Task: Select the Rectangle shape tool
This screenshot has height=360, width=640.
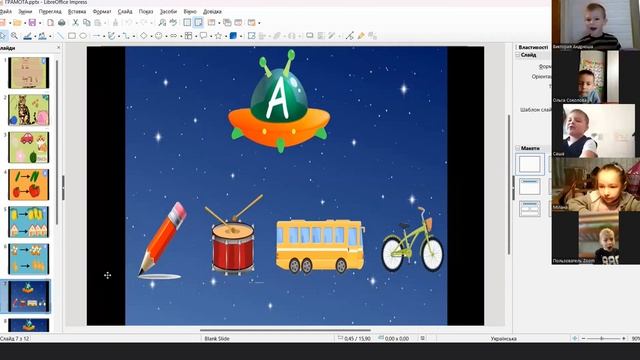Action: point(72,36)
